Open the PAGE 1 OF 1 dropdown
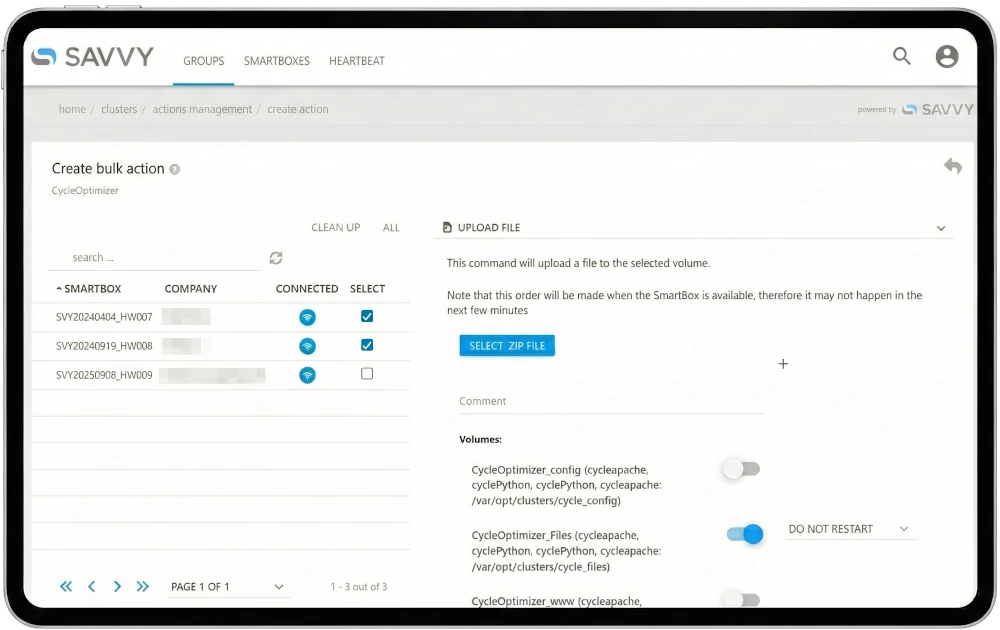Screen dimensions: 1000x630 click(x=227, y=587)
